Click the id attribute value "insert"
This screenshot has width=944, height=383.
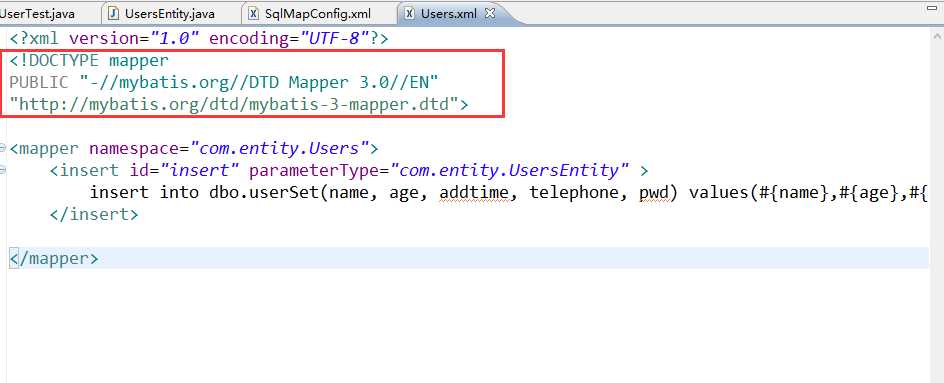(x=200, y=170)
